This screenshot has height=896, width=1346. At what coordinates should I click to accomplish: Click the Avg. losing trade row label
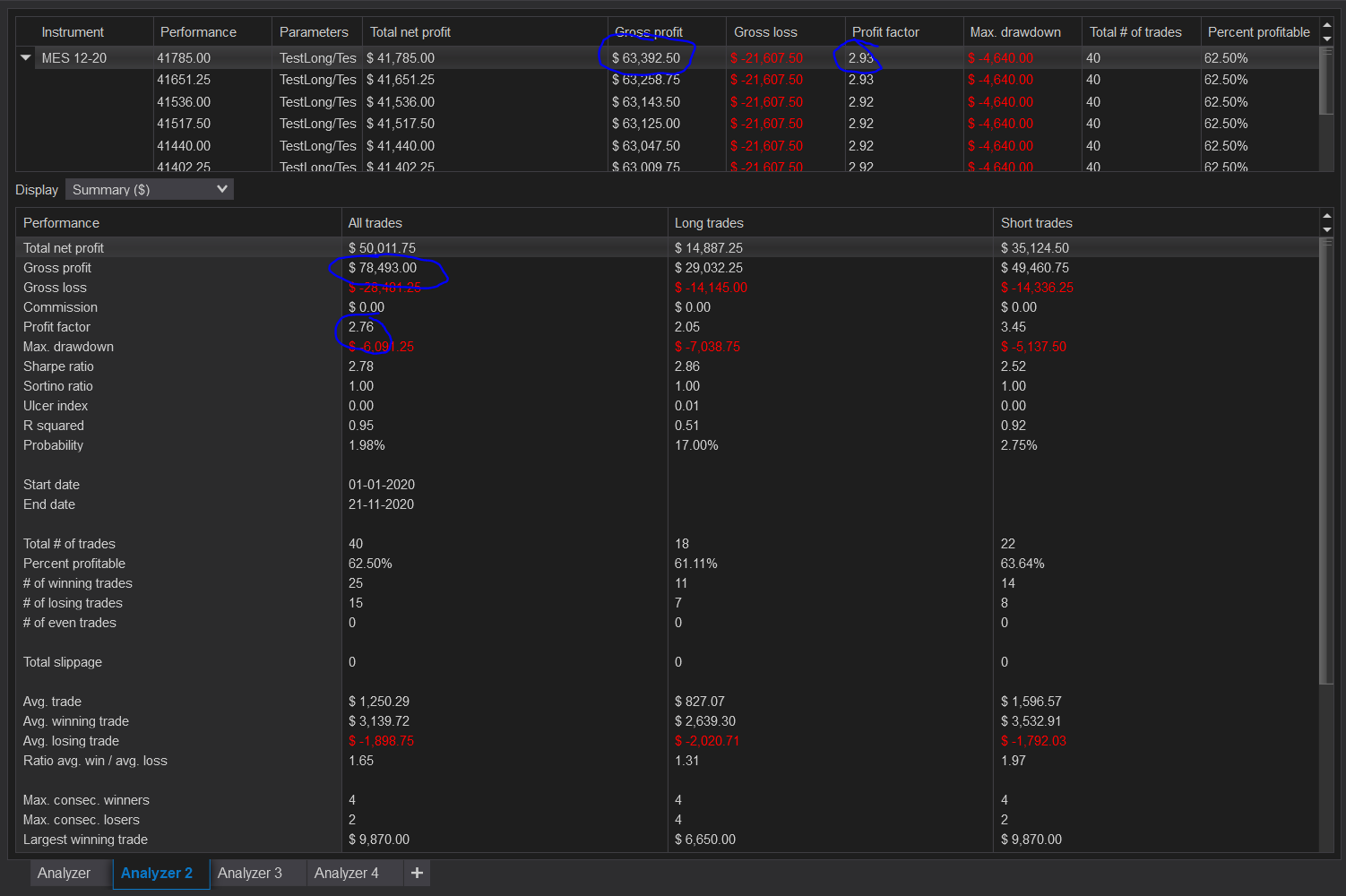tap(71, 741)
